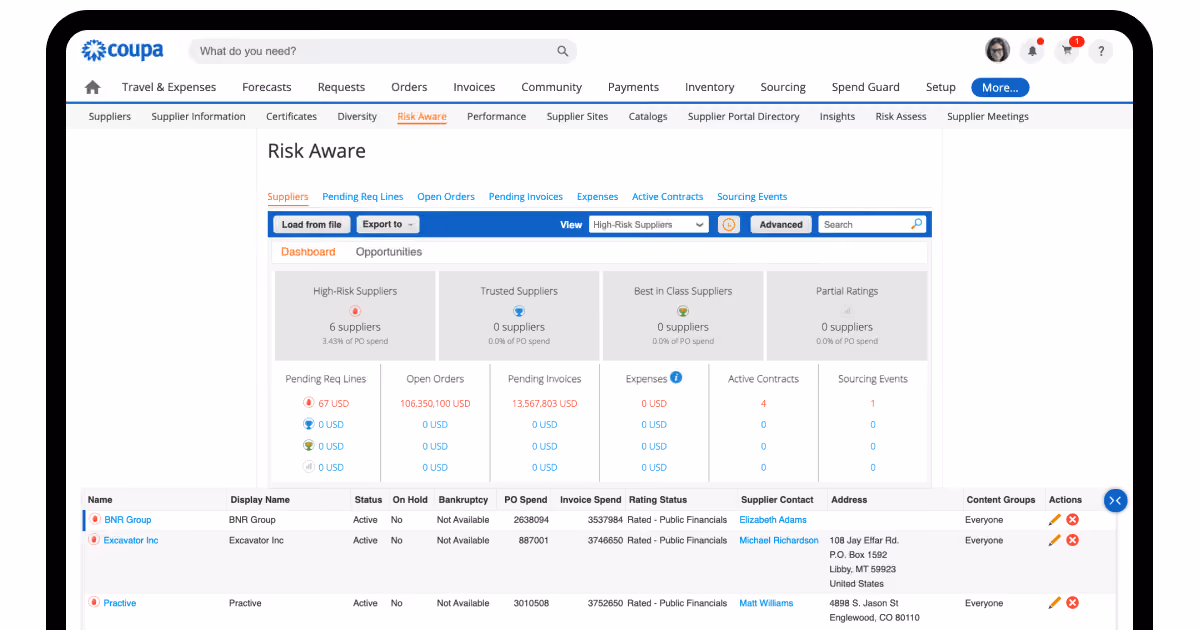Open the Active Contracts tab
The width and height of the screenshot is (1200, 630).
[x=667, y=197]
